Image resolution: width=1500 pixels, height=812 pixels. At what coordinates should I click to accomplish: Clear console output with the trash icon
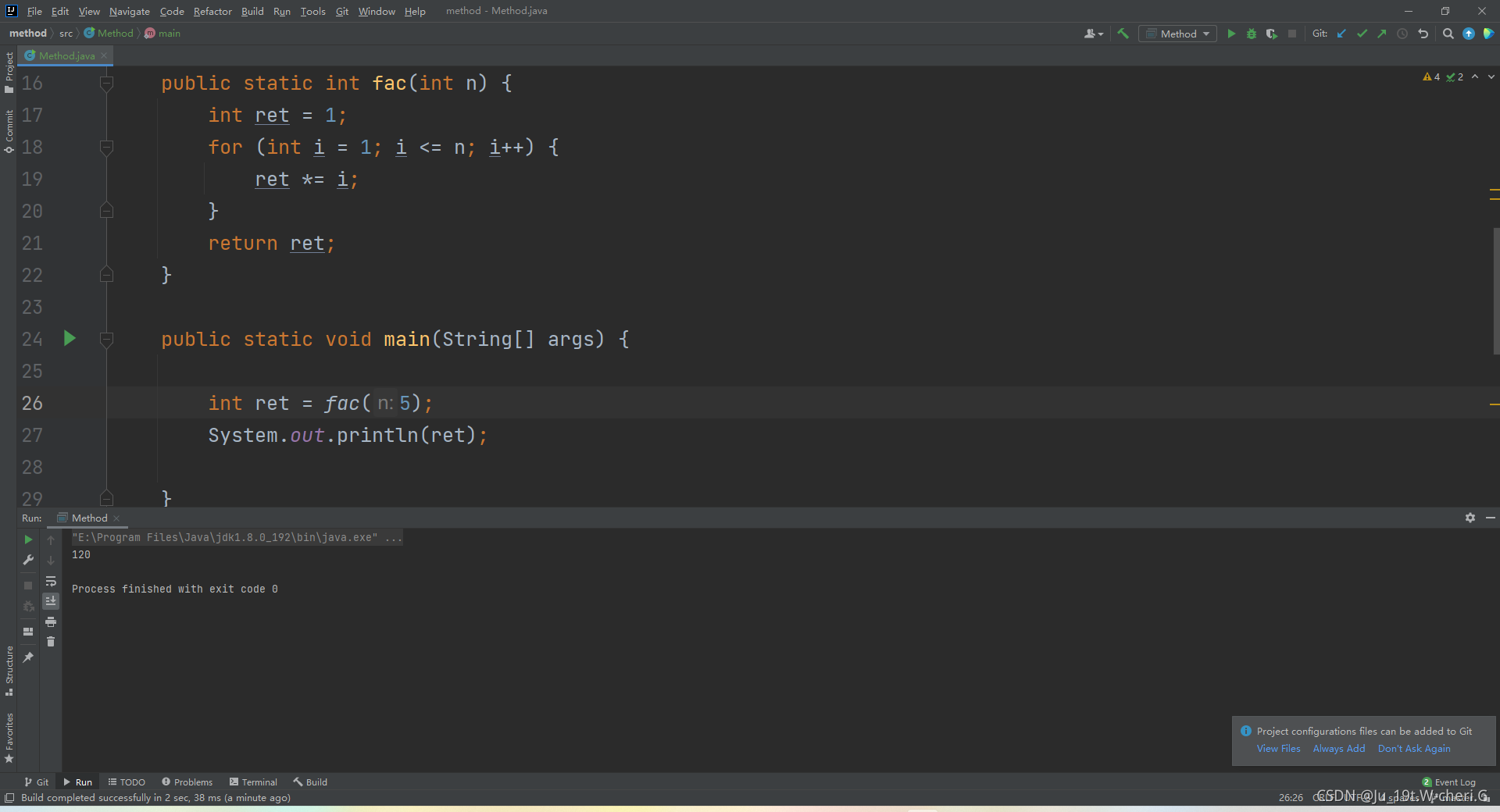point(51,642)
